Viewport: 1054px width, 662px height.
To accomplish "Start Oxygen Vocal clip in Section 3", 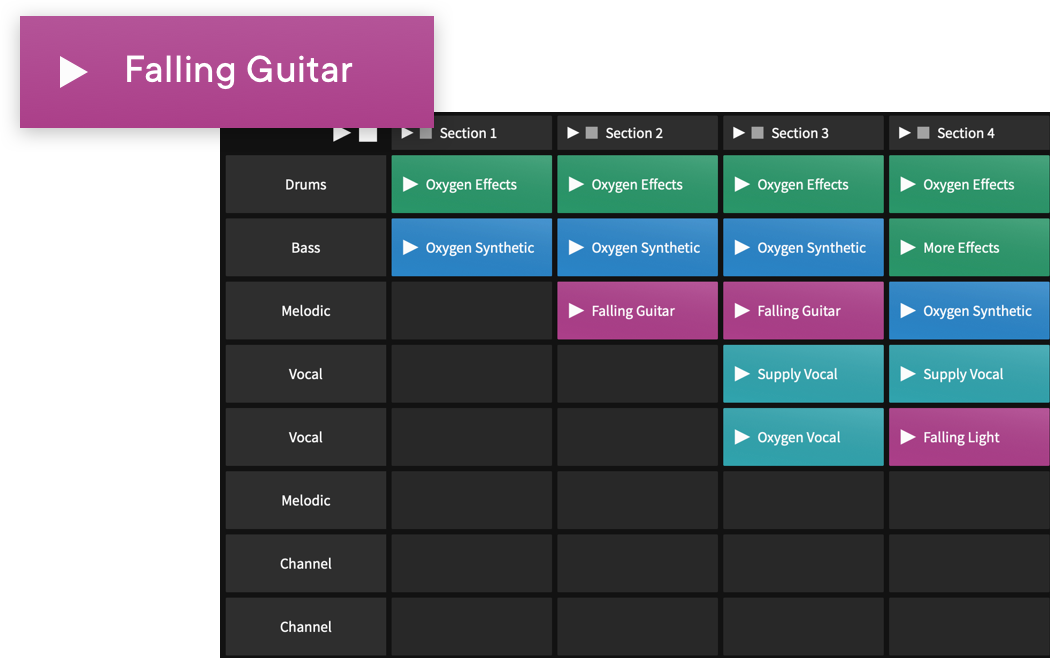I will [x=803, y=437].
